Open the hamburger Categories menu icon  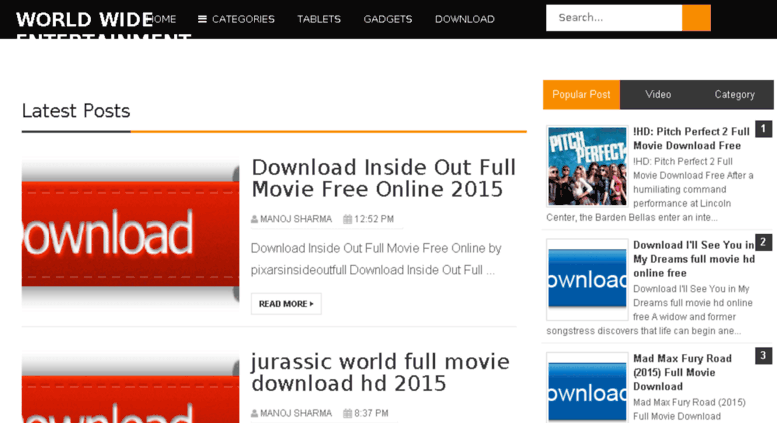click(202, 19)
